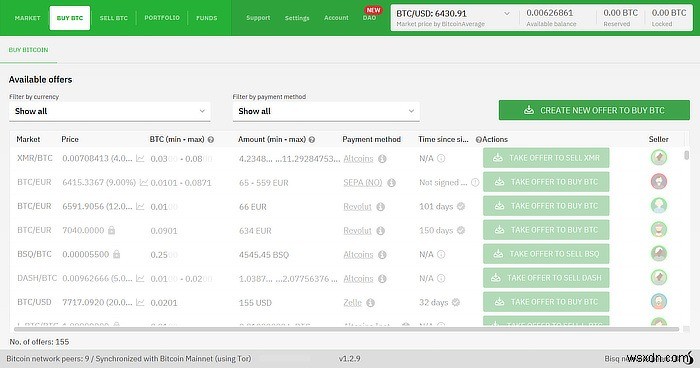Screen dimensions: 700x368
Task: Click Create New Offer to Buy BTC
Action: click(x=594, y=110)
